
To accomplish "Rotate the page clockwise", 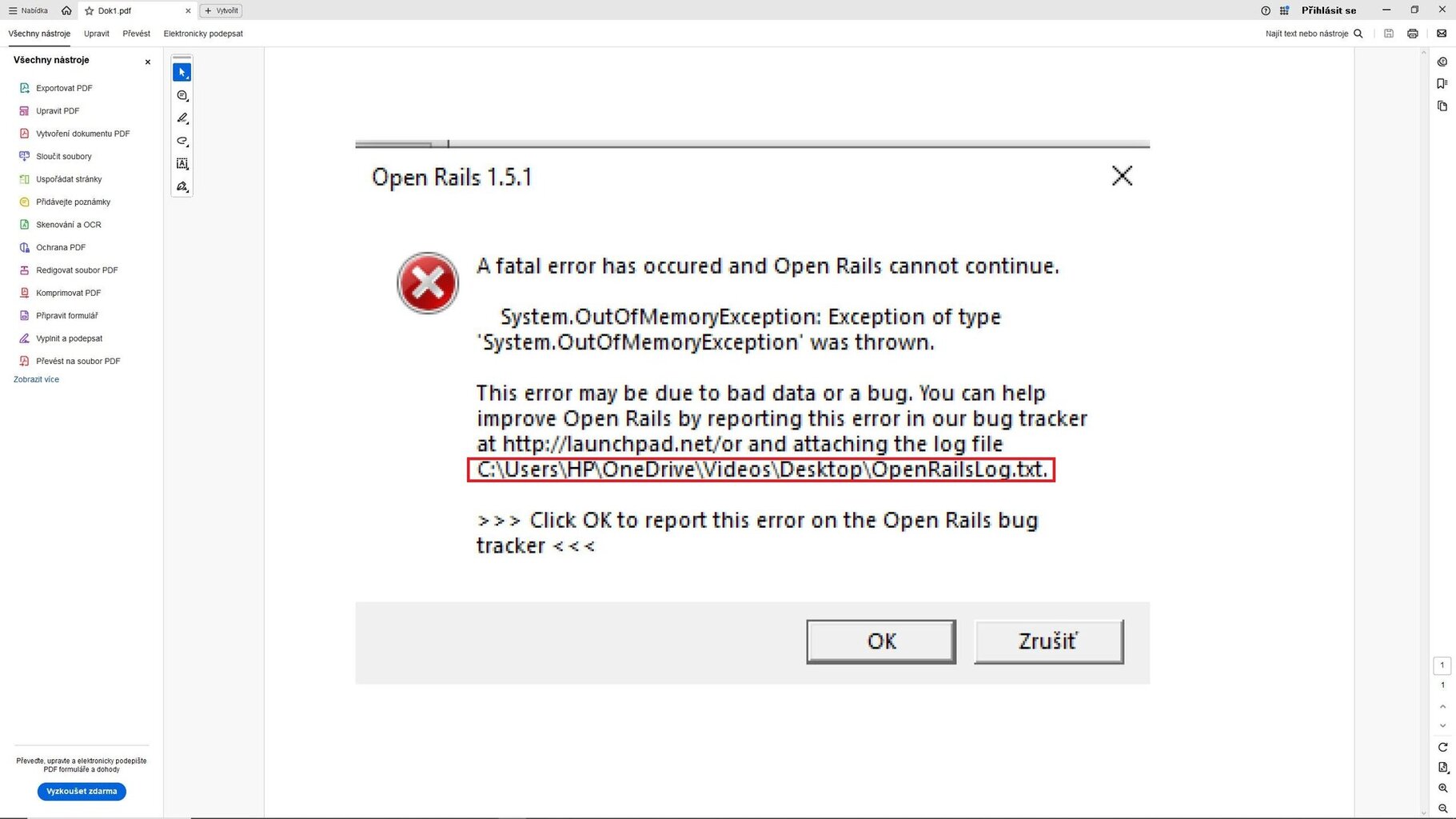I will [x=1442, y=748].
